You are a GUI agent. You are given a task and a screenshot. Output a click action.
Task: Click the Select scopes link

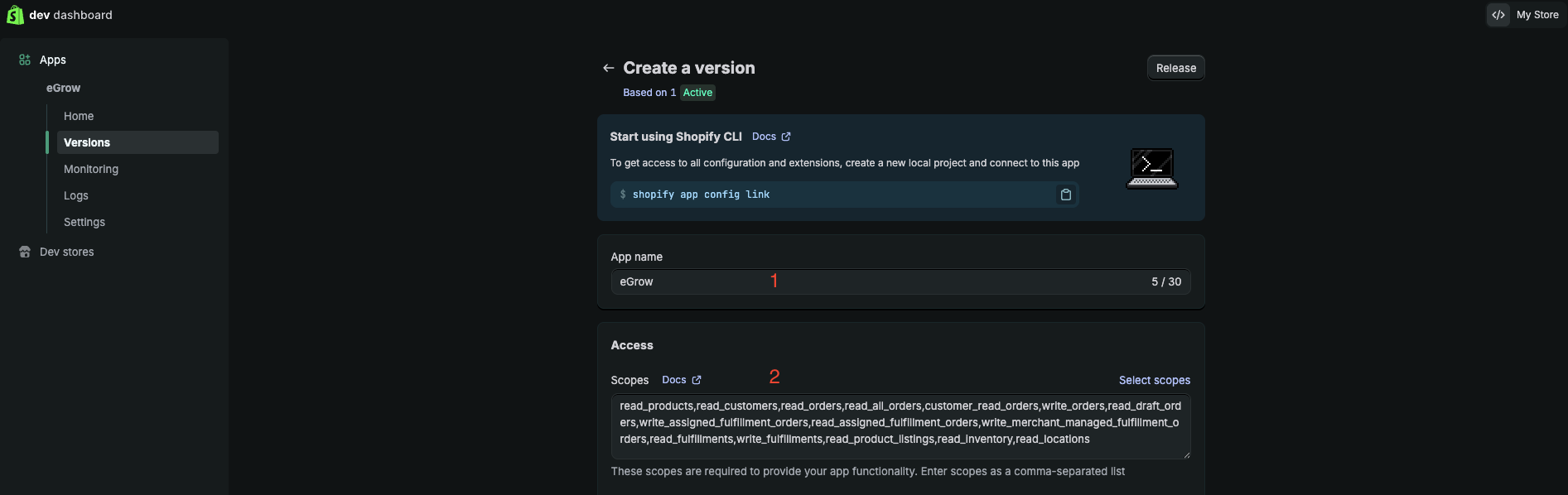coord(1154,380)
